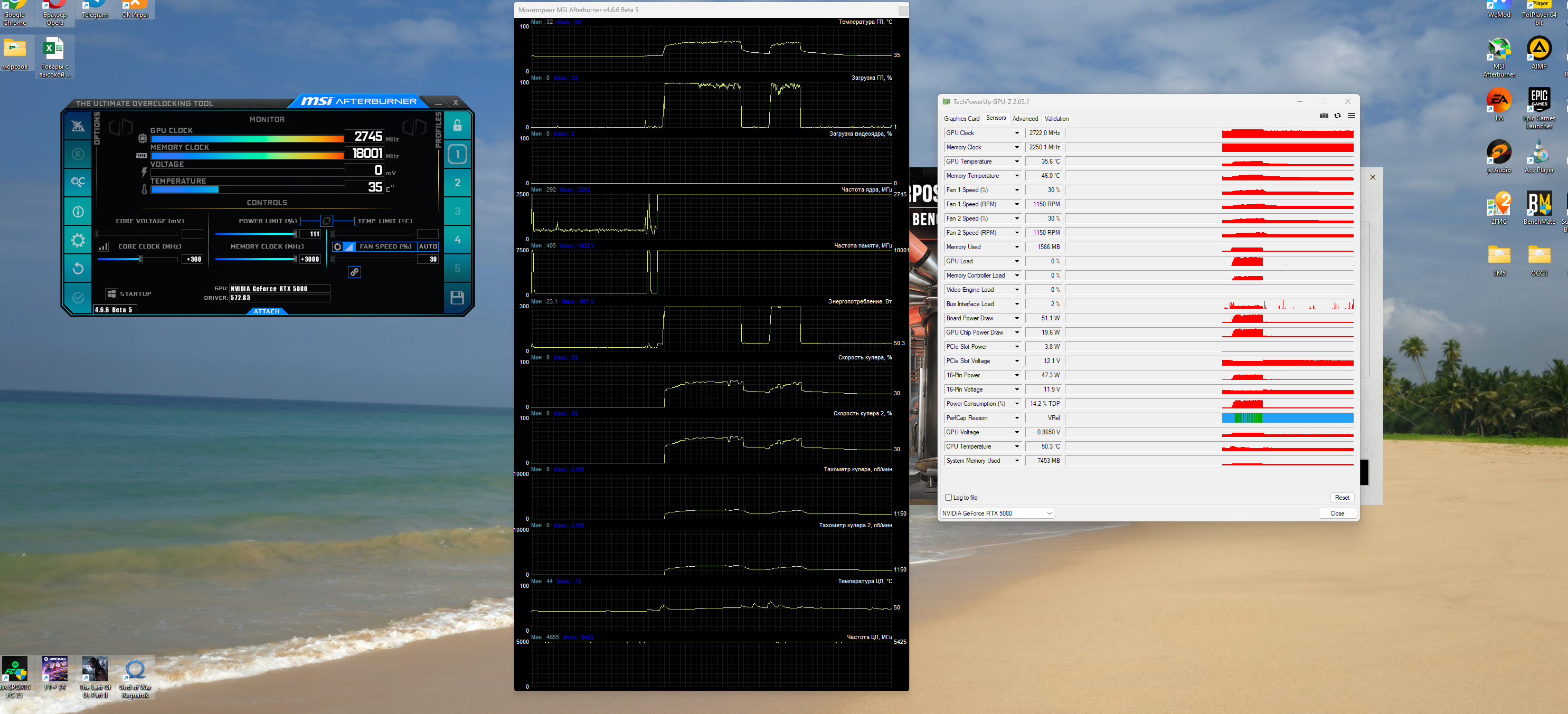Click the GPU-Z screenshot camera icon
Image resolution: width=1568 pixels, height=714 pixels.
(x=1324, y=116)
